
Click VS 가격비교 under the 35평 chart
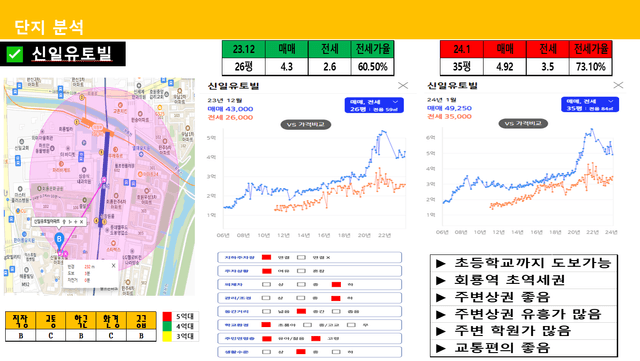[523, 123]
